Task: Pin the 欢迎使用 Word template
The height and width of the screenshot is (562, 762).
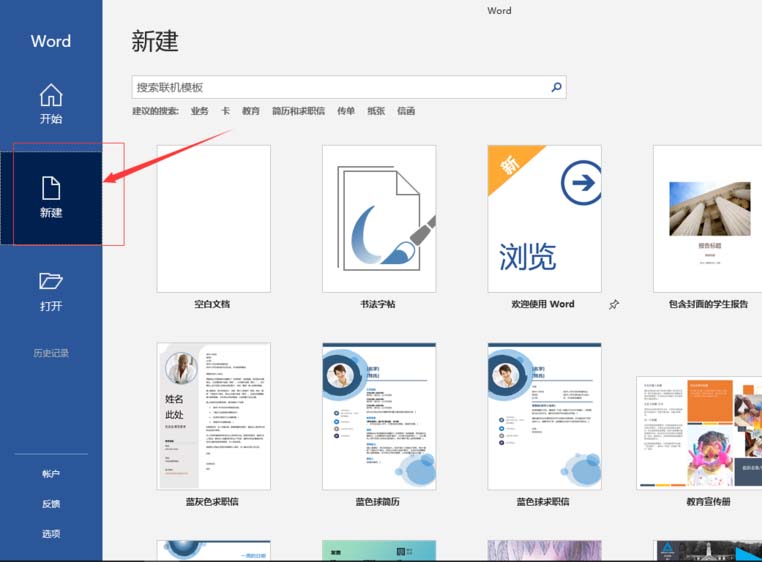Action: pos(614,305)
